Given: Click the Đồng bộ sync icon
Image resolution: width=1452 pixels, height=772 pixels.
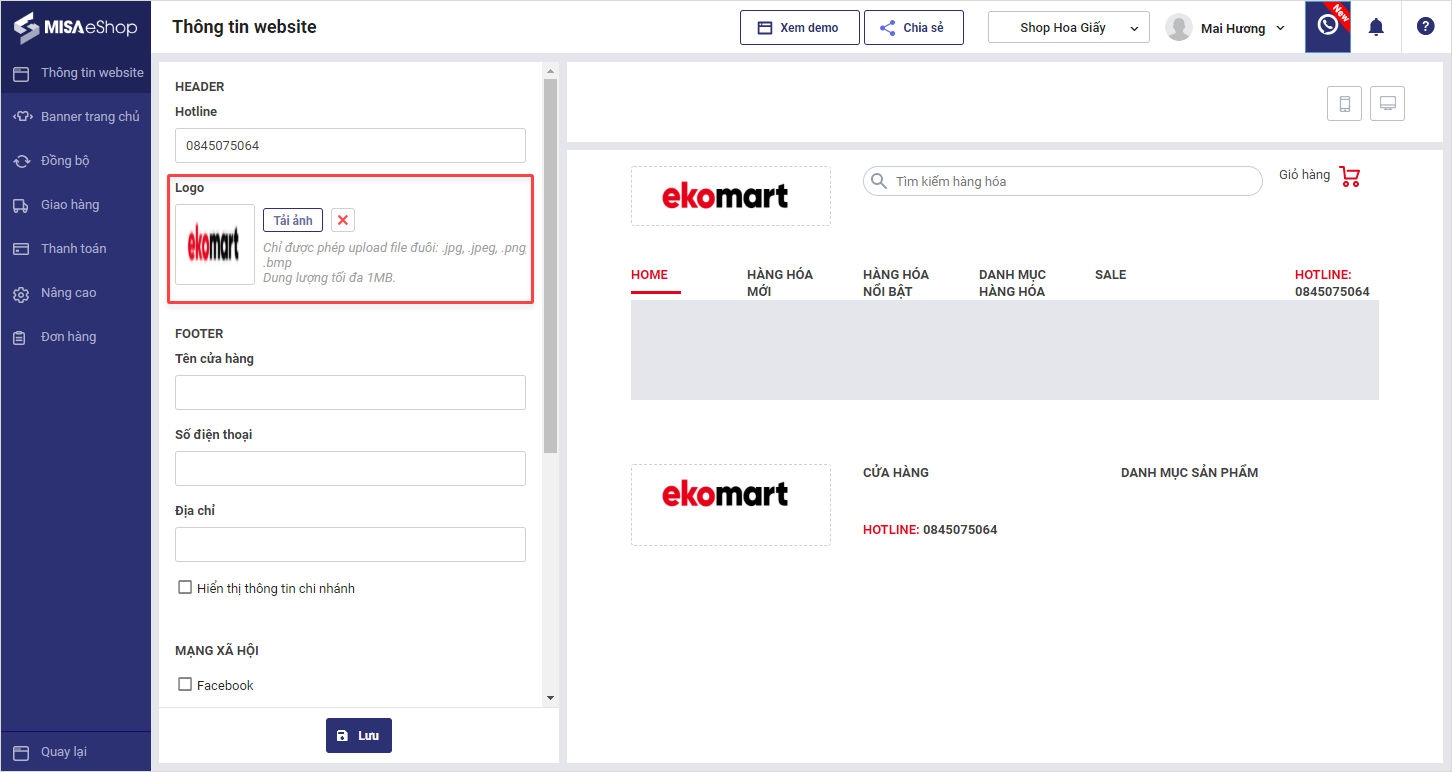Looking at the screenshot, I should coord(21,161).
